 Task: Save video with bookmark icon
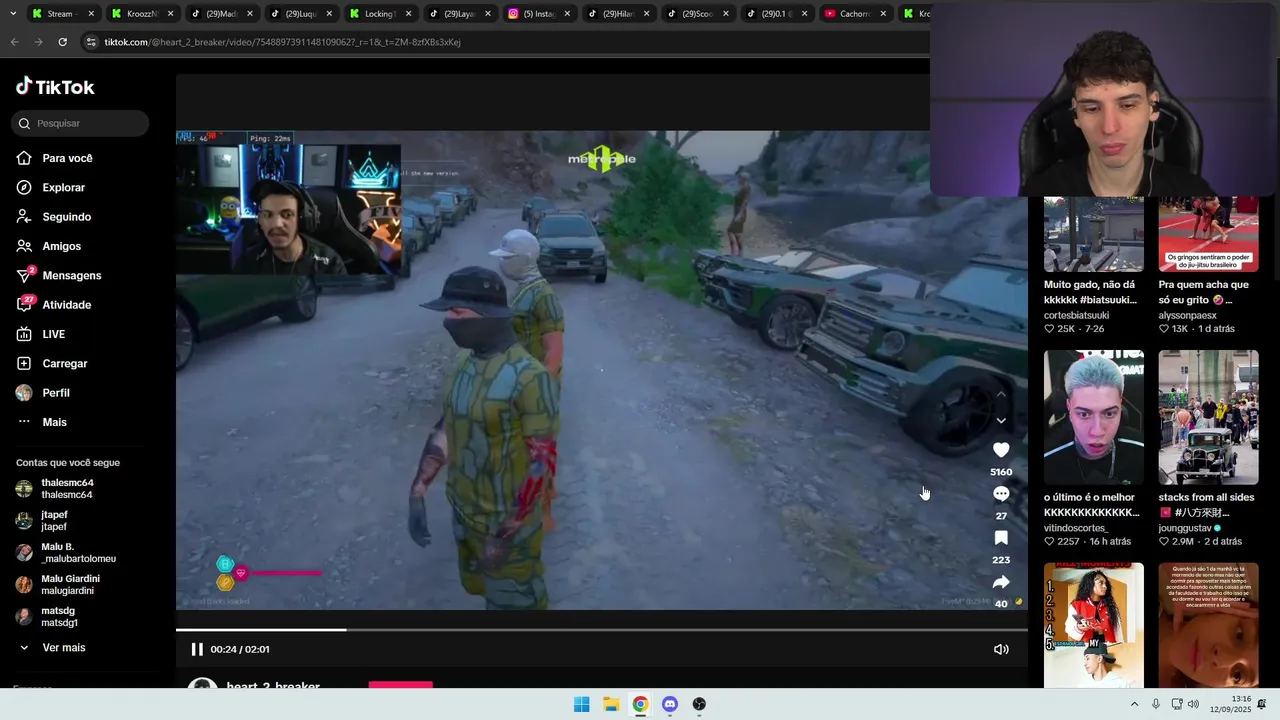[x=1001, y=538]
